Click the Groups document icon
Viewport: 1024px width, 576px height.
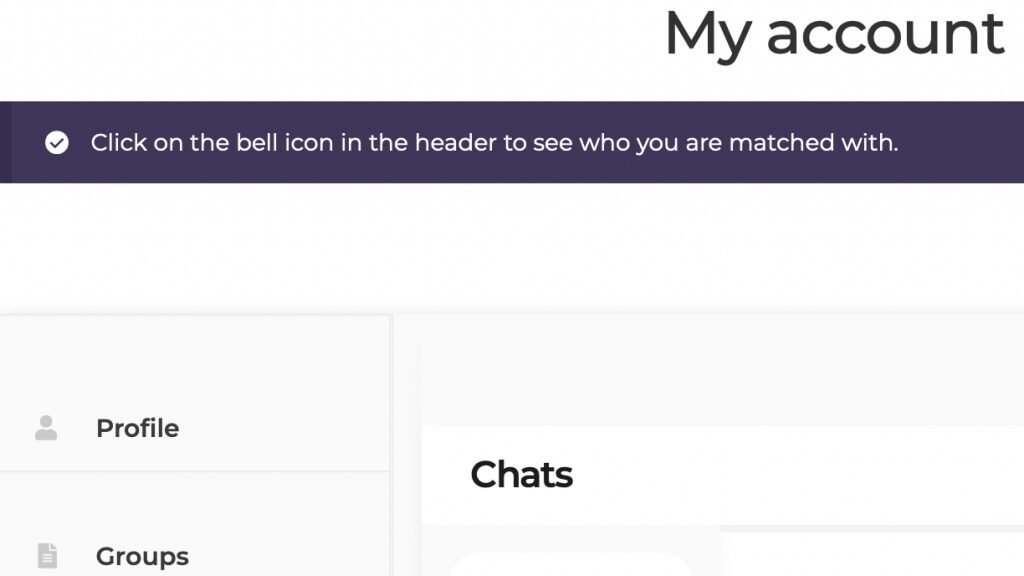click(47, 555)
